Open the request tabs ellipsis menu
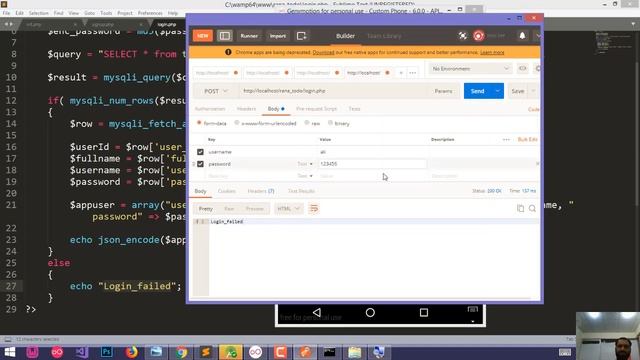This screenshot has height=360, width=640. coord(413,73)
